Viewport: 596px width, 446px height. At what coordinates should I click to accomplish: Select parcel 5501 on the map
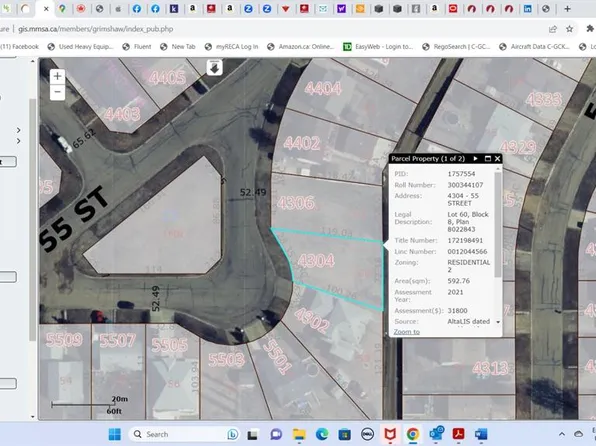pos(277,357)
